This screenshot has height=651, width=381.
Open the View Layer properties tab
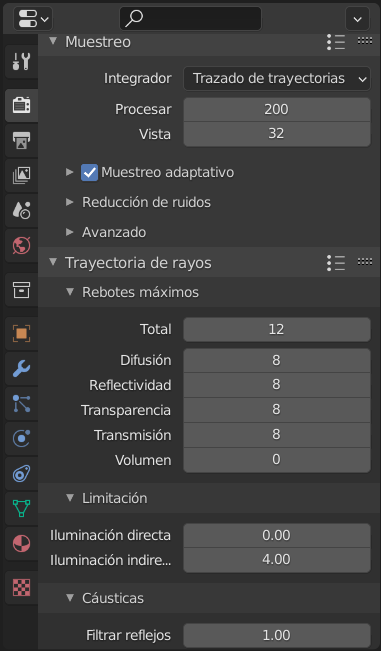[21, 176]
